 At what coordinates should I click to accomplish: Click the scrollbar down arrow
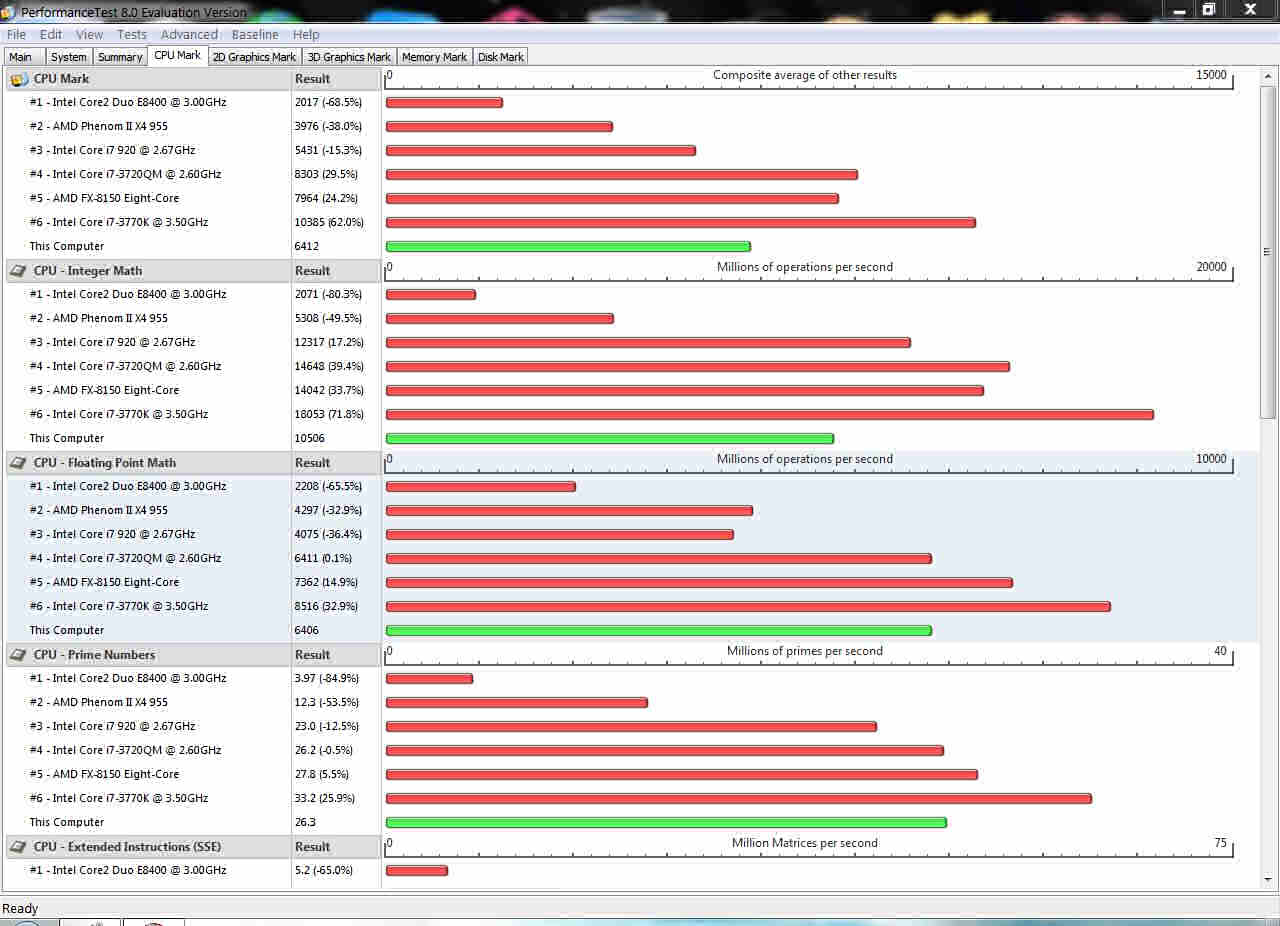click(x=1268, y=880)
